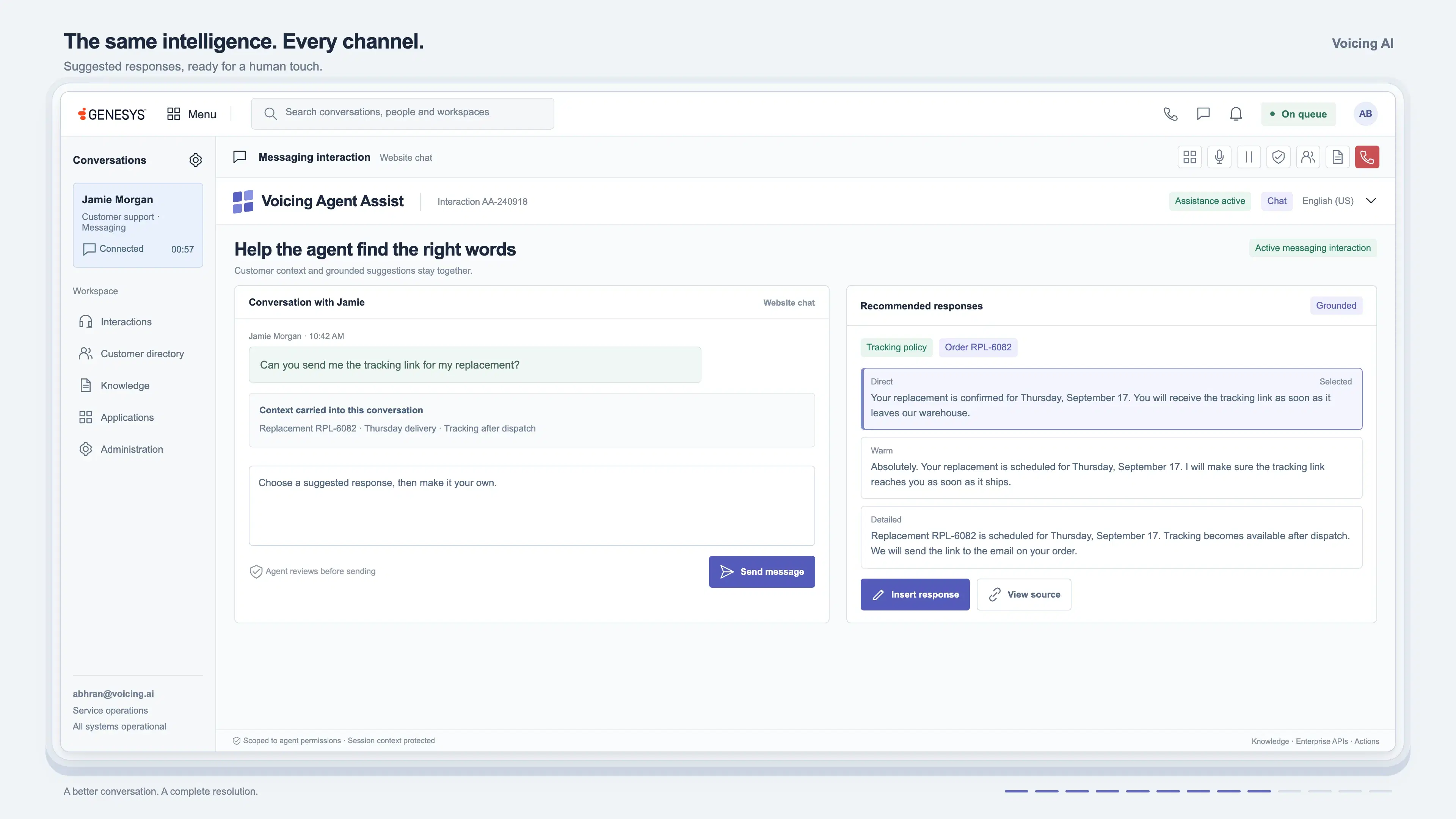The width and height of the screenshot is (1456, 819).
Task: Open the On queue status selector
Action: 1298,114
